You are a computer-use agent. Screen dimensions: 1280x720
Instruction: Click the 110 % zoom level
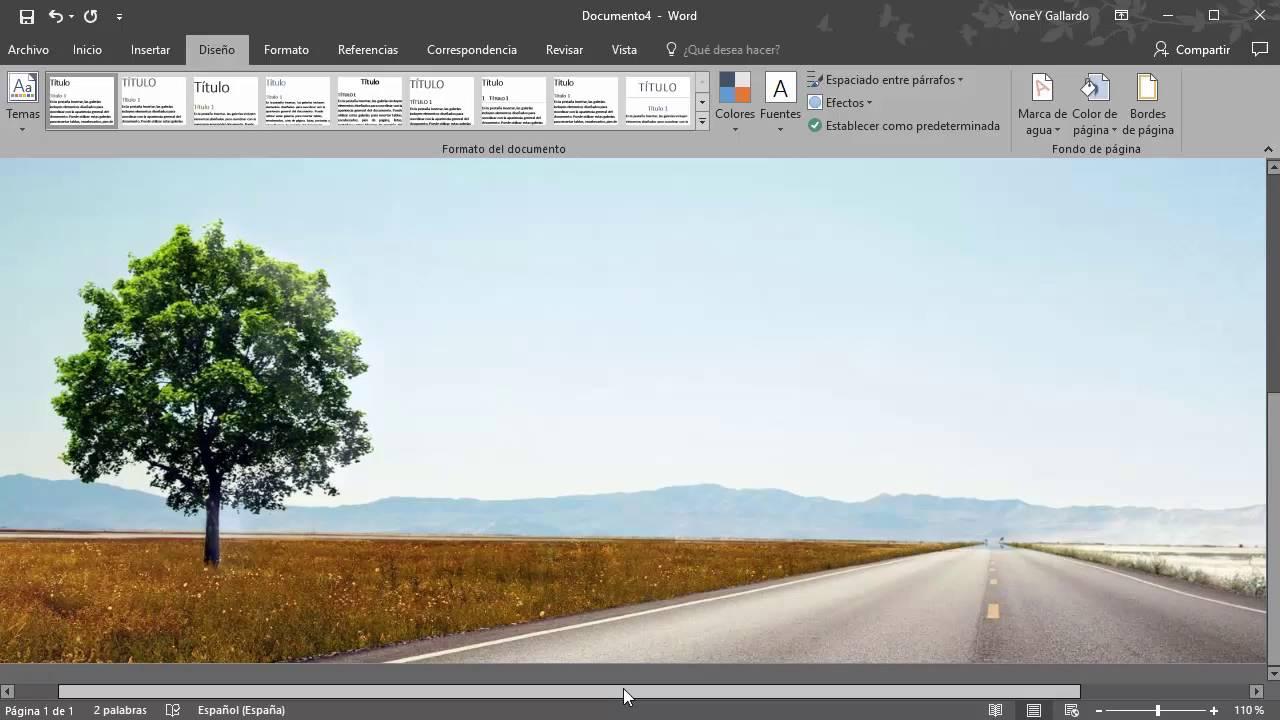tap(1249, 710)
